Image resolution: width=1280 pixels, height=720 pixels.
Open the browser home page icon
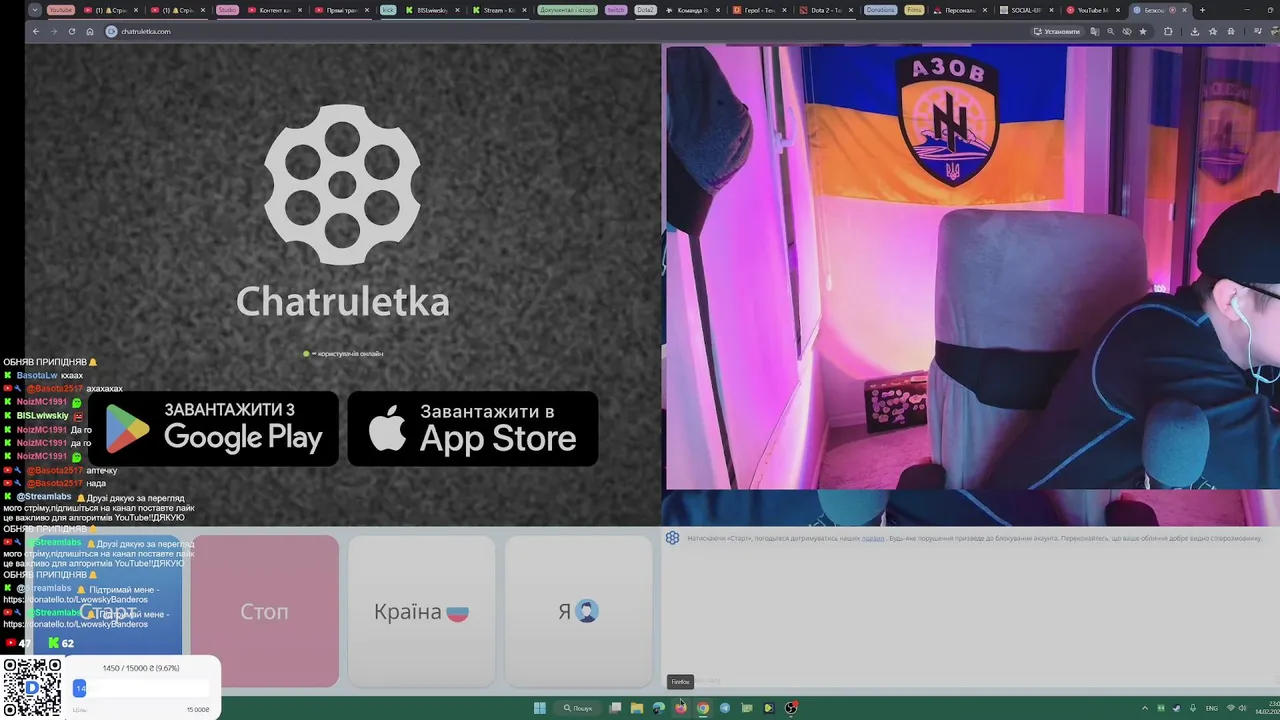click(90, 31)
